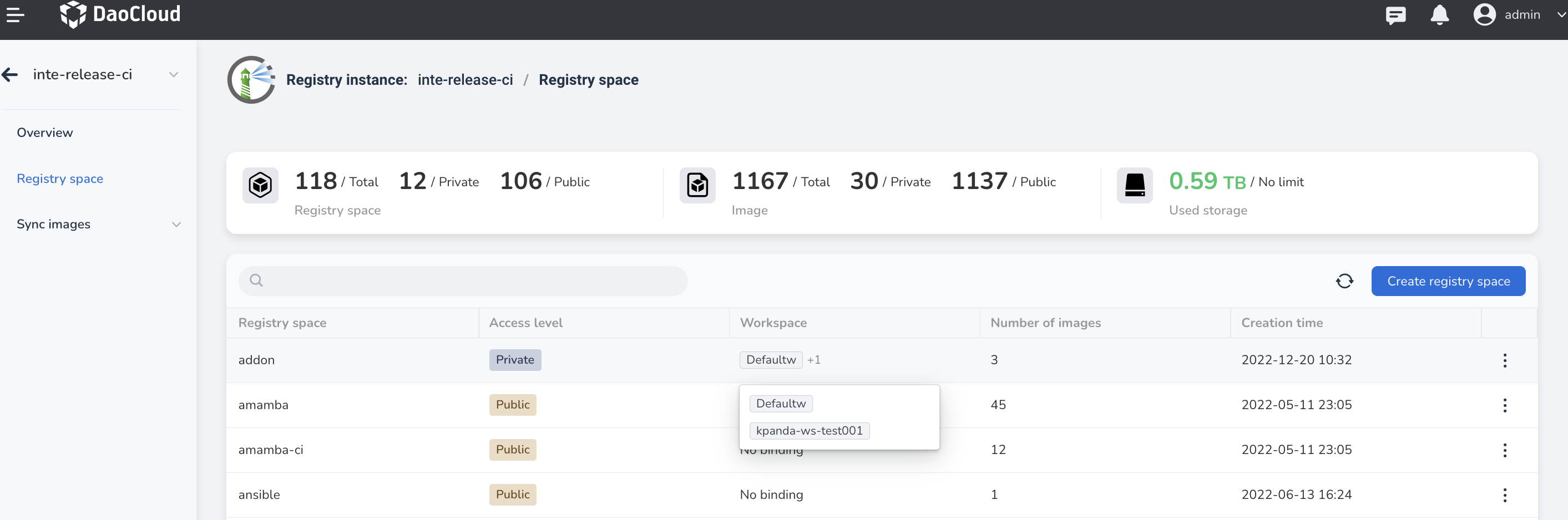This screenshot has width=1568, height=520.
Task: Open the hamburger navigation menu
Action: [x=15, y=14]
